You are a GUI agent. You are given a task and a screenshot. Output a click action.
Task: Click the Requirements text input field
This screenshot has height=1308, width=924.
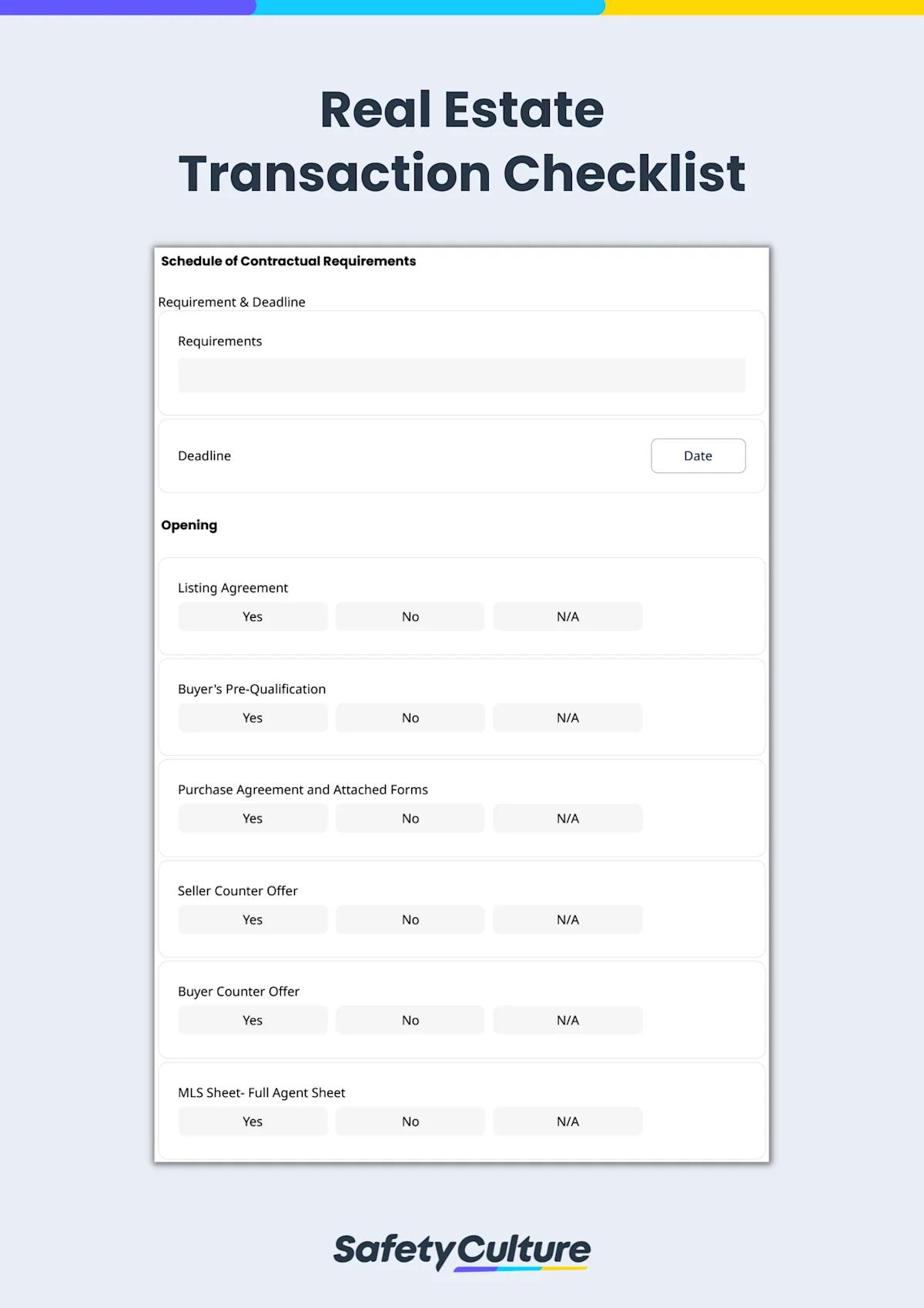pos(461,375)
